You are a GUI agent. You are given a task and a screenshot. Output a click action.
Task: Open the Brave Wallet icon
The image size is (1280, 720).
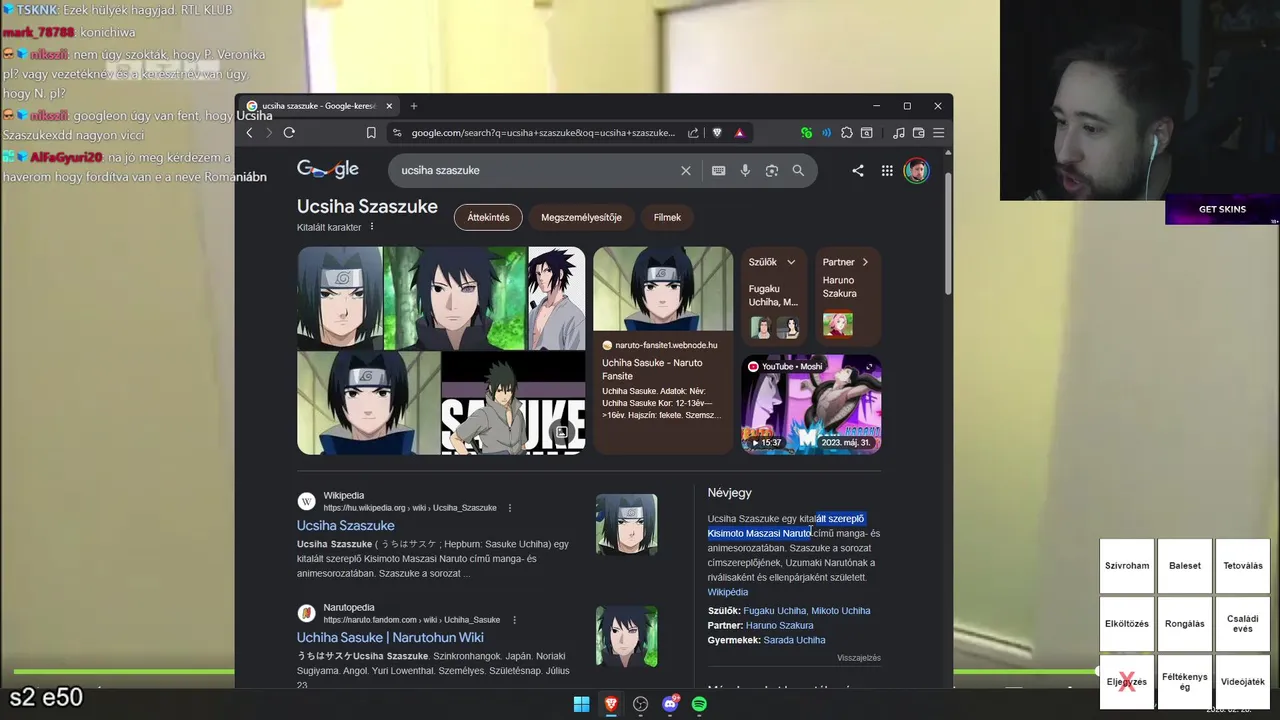coord(918,133)
